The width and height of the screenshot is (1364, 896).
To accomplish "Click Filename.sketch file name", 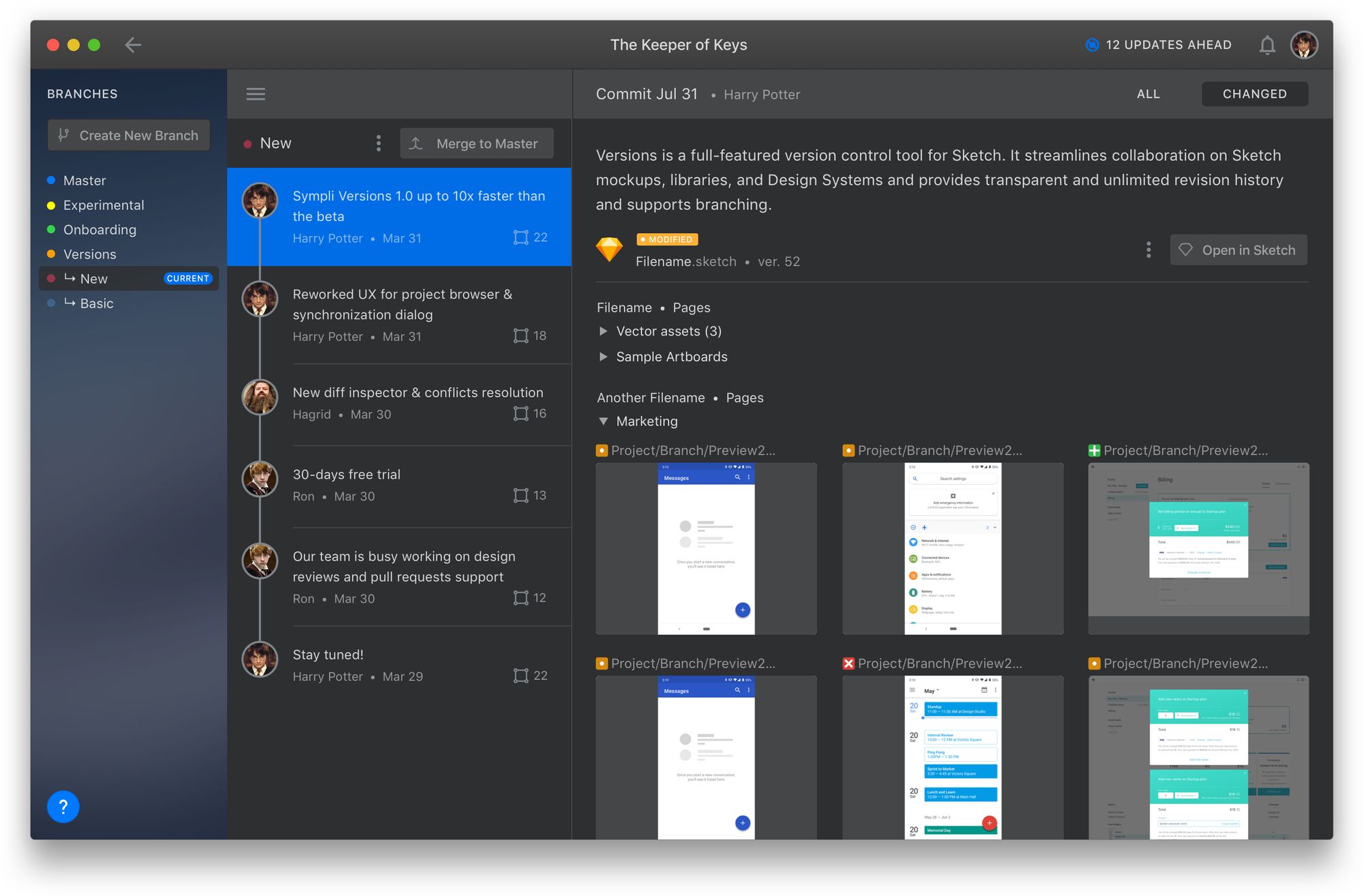I will pyautogui.click(x=686, y=262).
